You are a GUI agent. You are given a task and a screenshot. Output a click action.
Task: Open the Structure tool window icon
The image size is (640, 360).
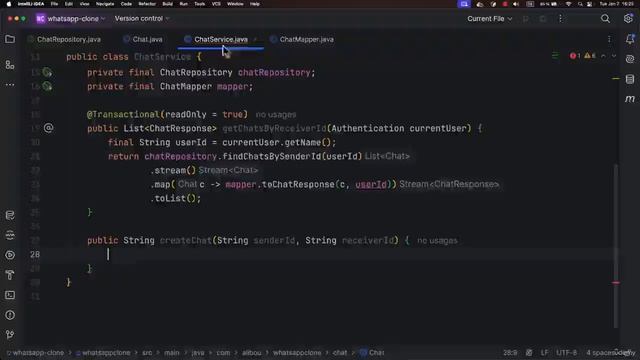point(10,64)
